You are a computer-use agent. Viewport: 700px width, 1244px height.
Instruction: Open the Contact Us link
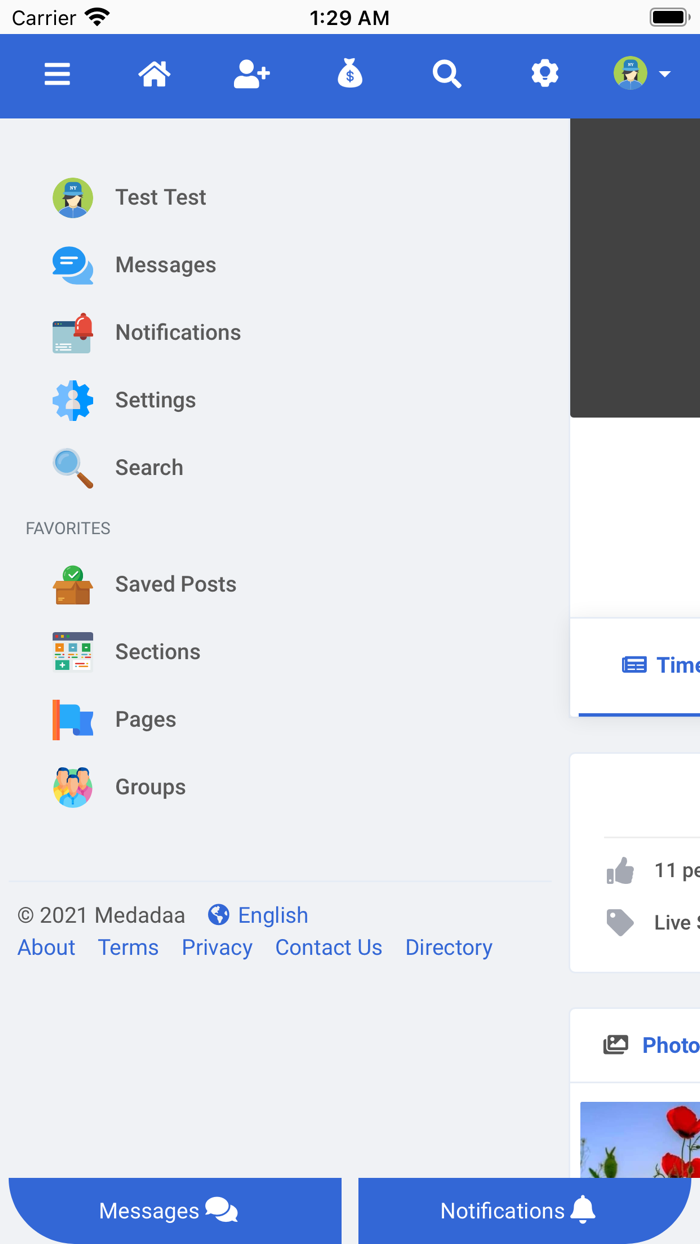pos(328,947)
